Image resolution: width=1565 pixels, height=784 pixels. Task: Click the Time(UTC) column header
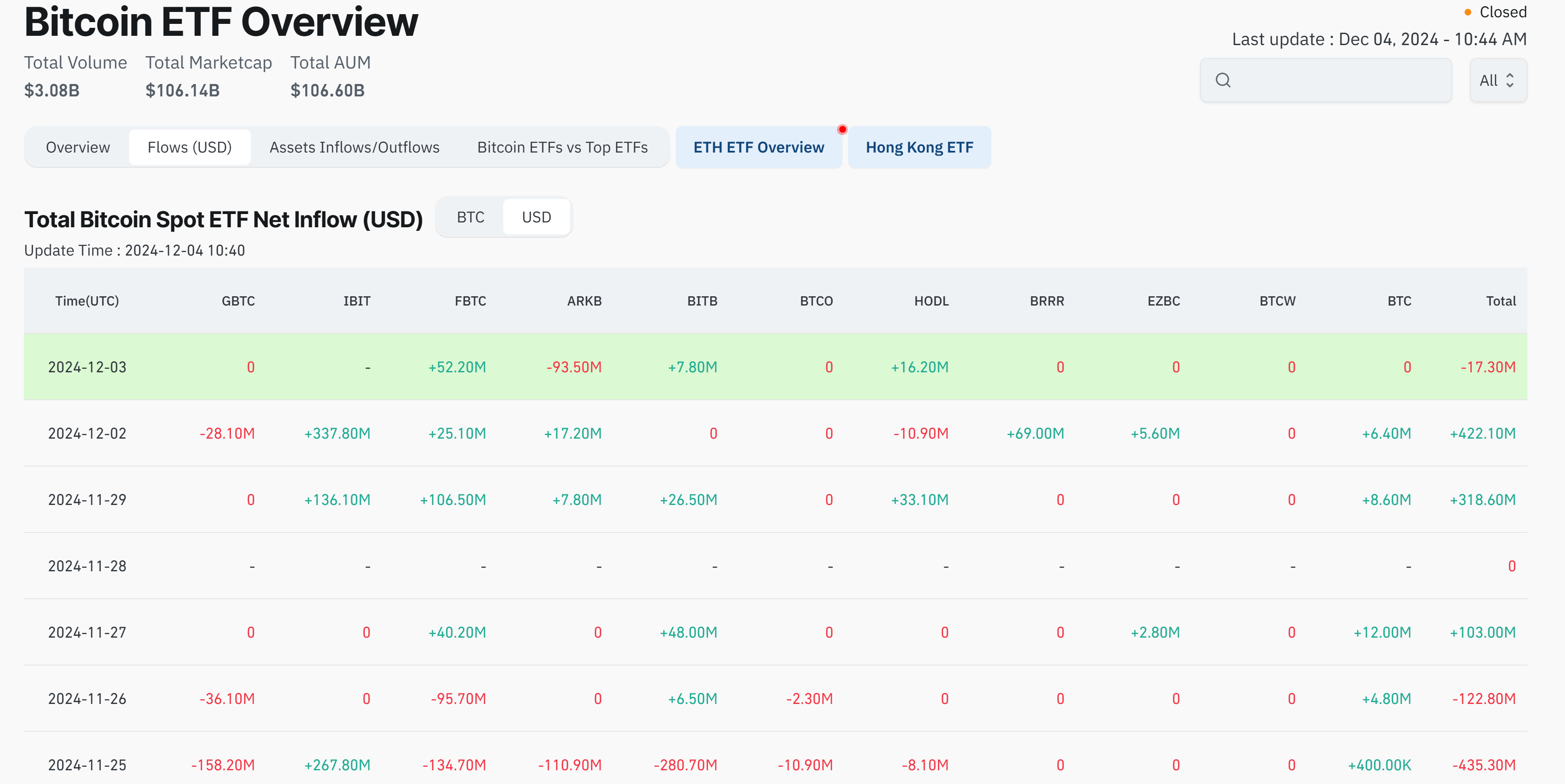point(87,301)
